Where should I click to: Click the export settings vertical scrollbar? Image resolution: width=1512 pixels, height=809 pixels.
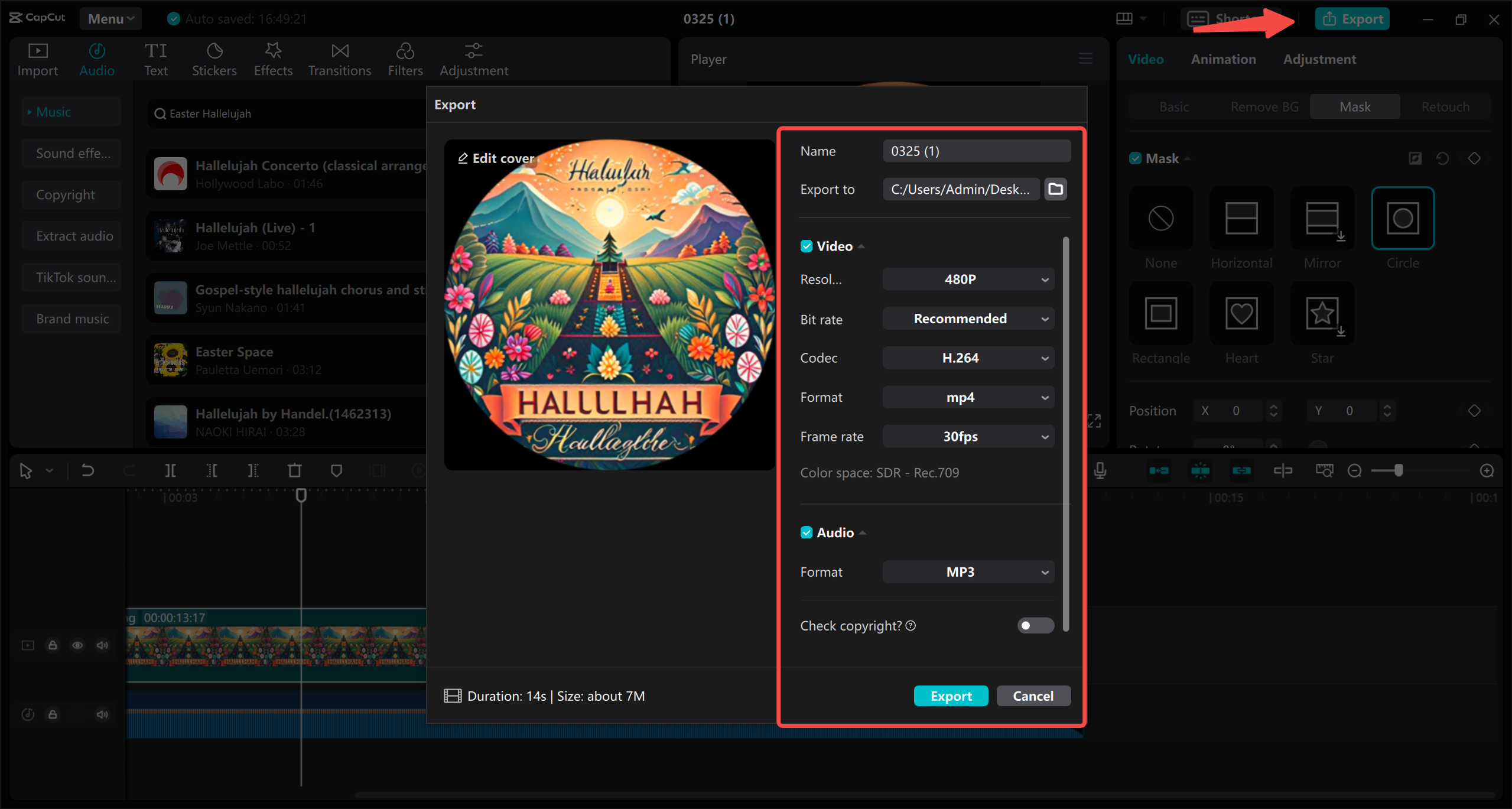pyautogui.click(x=1065, y=434)
